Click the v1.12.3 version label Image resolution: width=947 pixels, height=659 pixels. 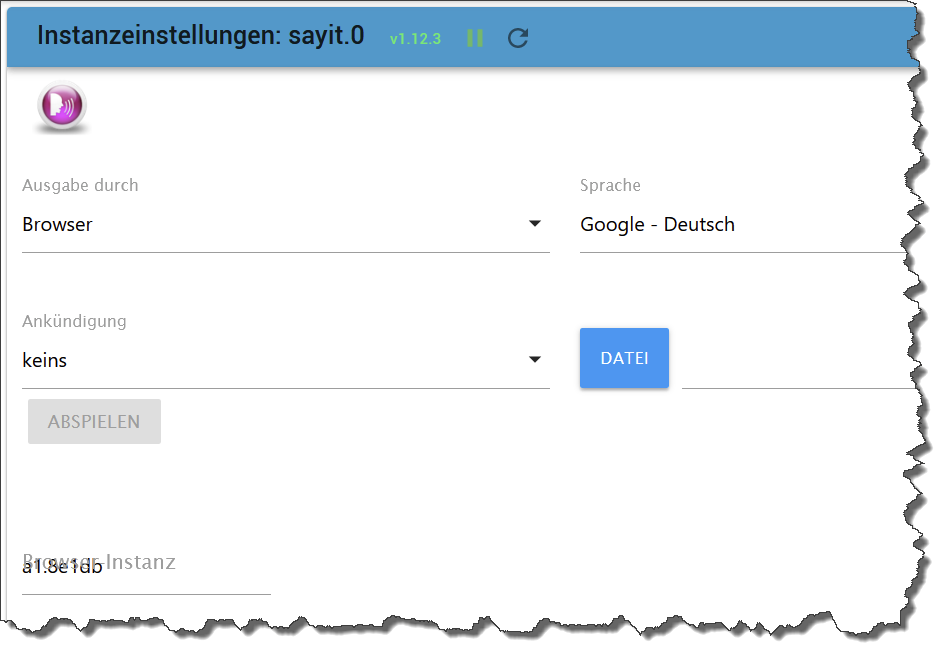(x=416, y=39)
